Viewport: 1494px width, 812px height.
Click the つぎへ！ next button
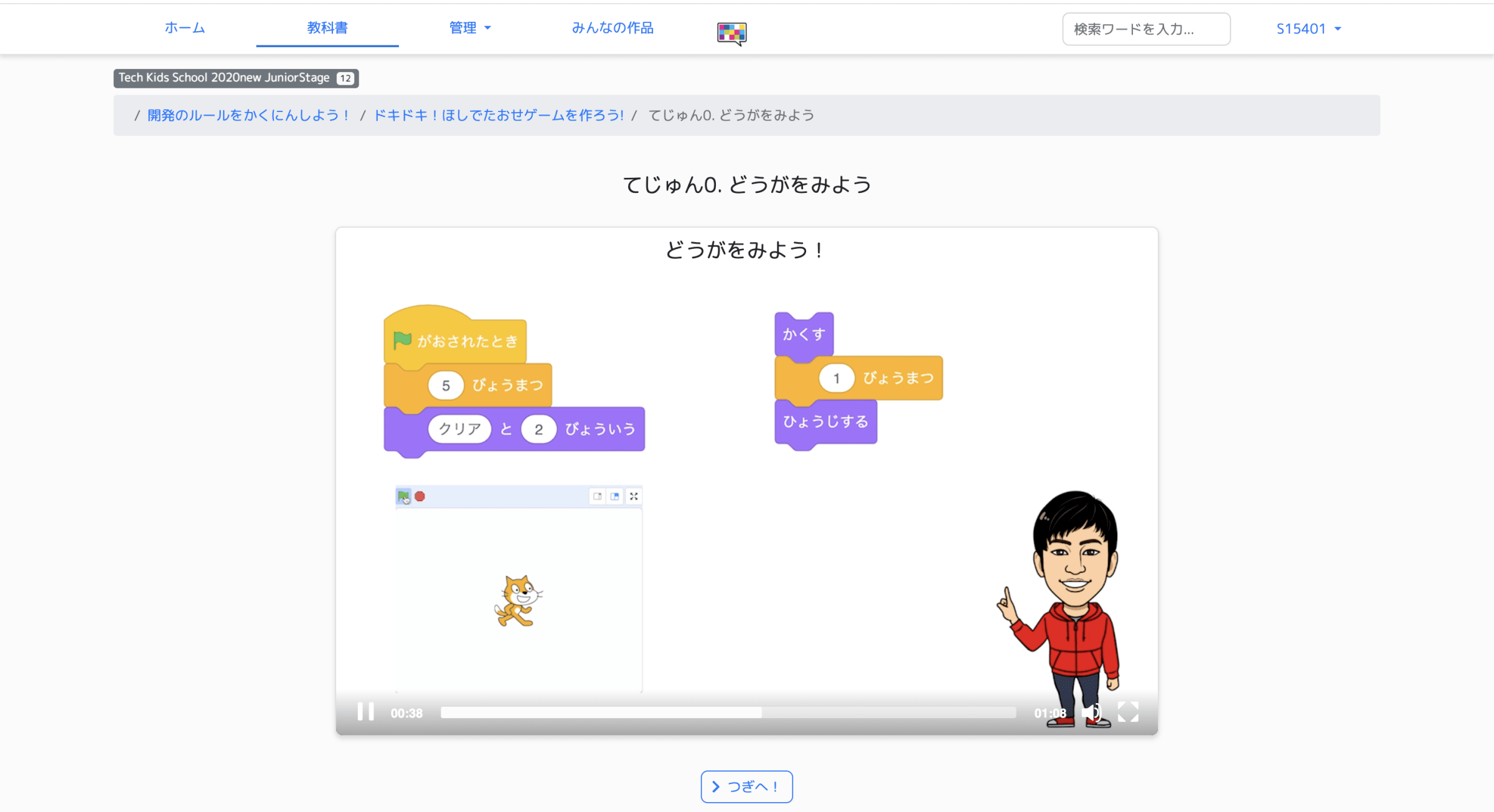[746, 786]
